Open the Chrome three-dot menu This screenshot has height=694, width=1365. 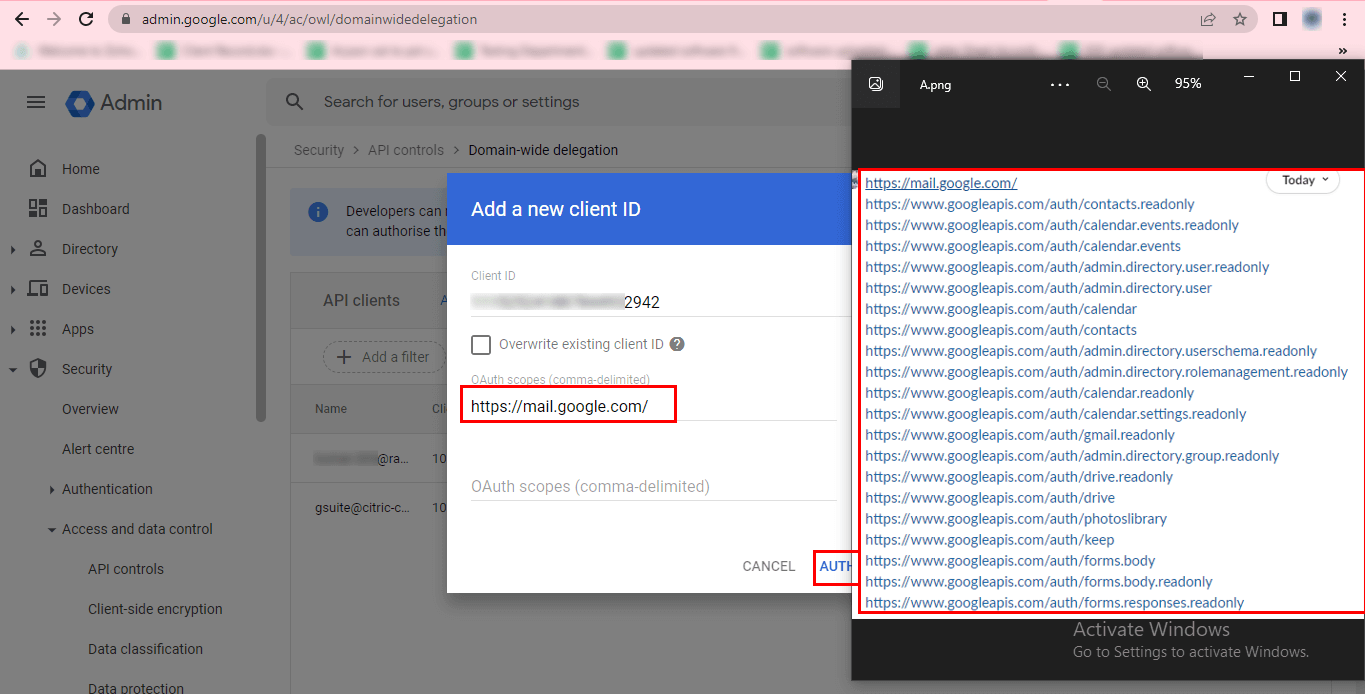coord(1344,19)
